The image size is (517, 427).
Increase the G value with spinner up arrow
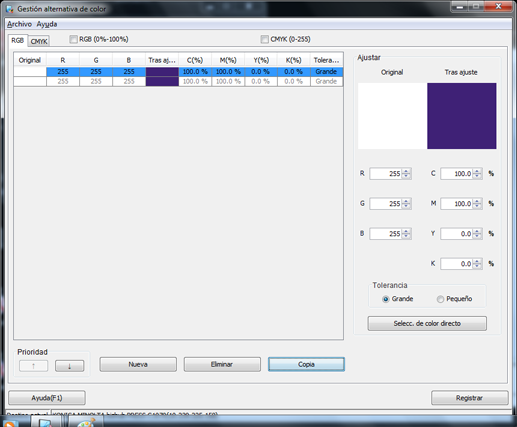[406, 201]
